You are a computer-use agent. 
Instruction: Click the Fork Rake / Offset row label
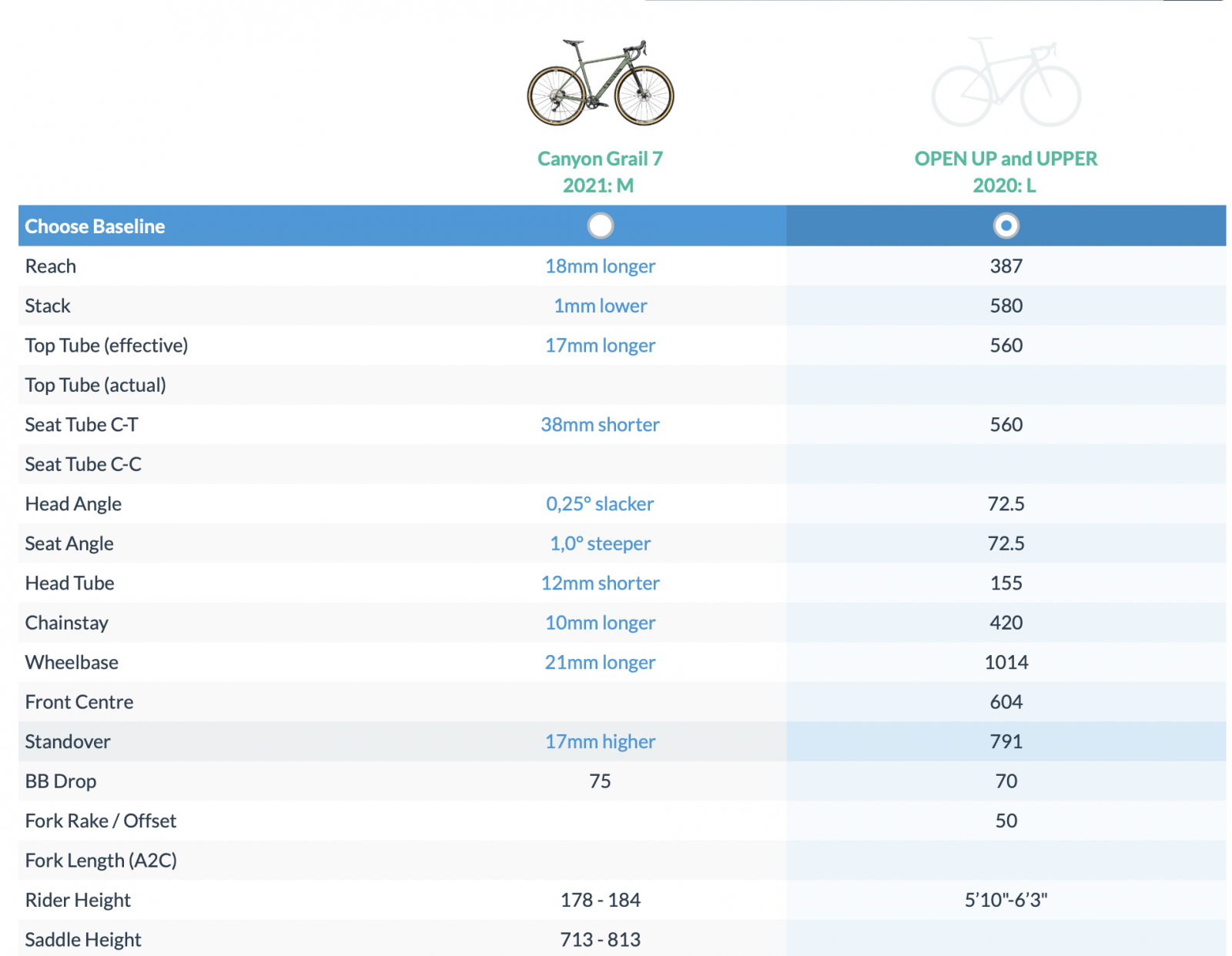pyautogui.click(x=101, y=821)
